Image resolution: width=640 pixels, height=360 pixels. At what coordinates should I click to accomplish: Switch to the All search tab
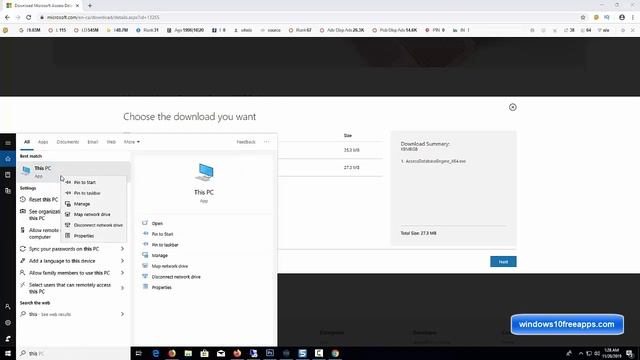coord(27,142)
